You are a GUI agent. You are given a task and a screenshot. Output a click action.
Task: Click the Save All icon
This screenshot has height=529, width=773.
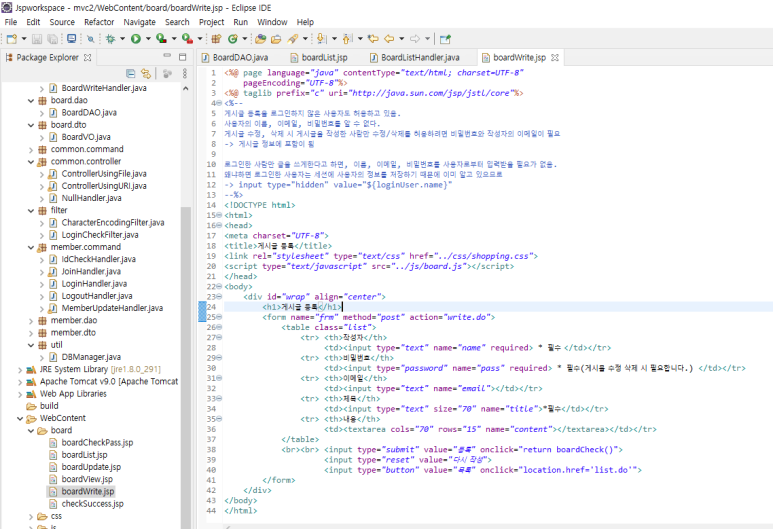point(52,38)
